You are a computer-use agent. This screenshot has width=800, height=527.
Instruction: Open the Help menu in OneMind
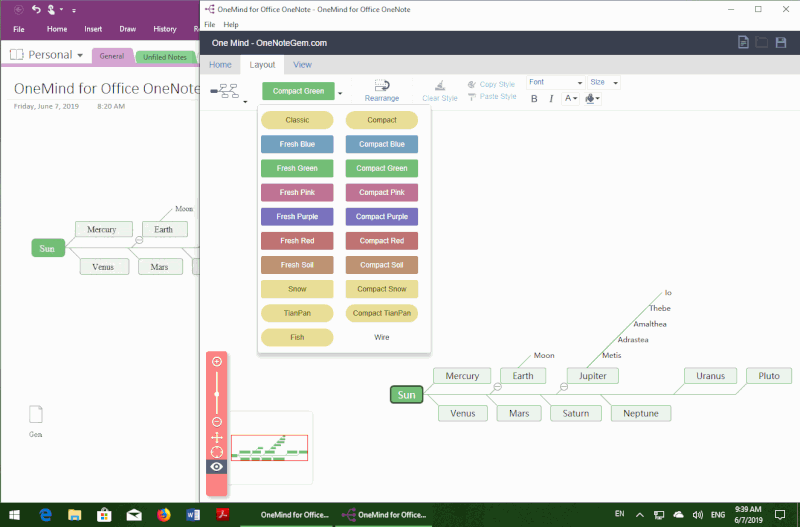[231, 24]
